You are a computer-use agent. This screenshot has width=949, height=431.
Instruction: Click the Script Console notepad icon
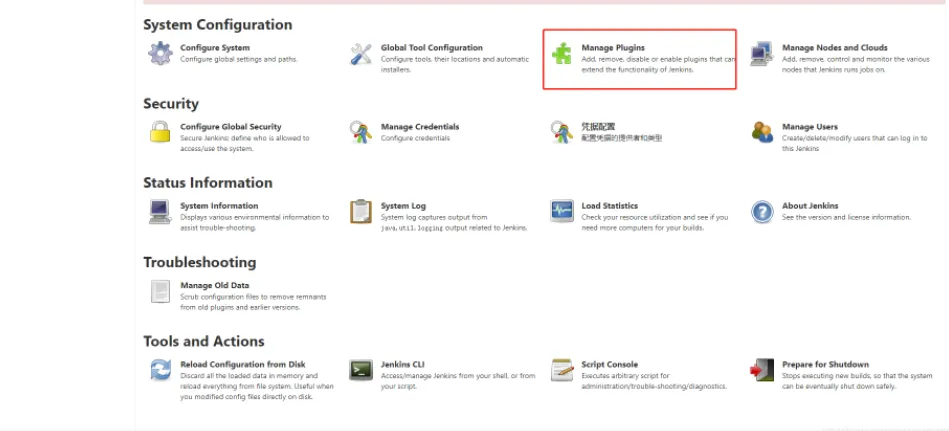[x=562, y=370]
